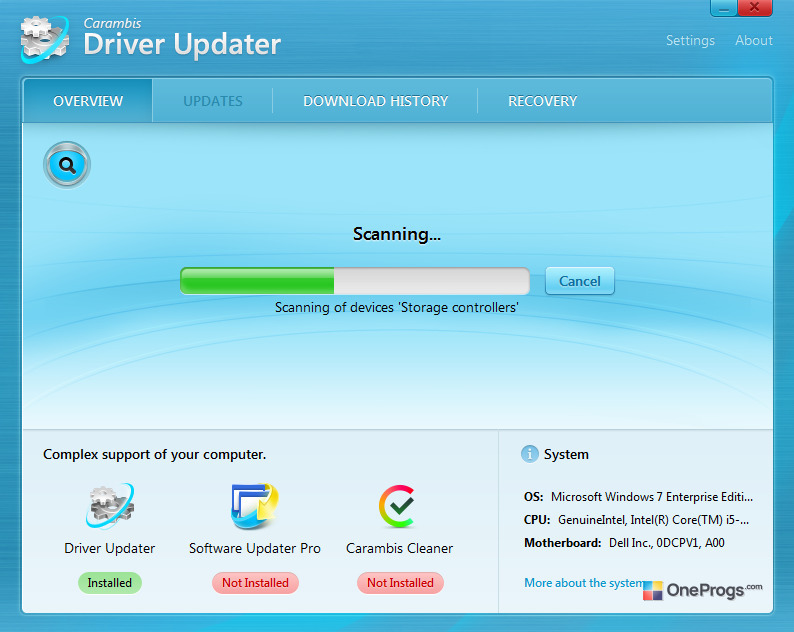Viewport: 794px width, 632px height.
Task: Click the Motherboard Dell Inc. line
Action: tap(624, 543)
